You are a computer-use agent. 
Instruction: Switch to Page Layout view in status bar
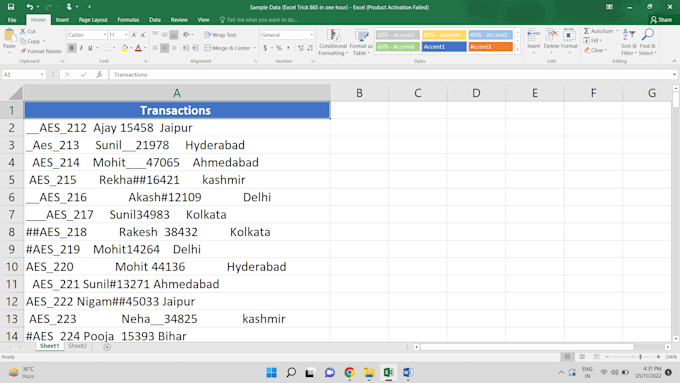tap(582, 357)
